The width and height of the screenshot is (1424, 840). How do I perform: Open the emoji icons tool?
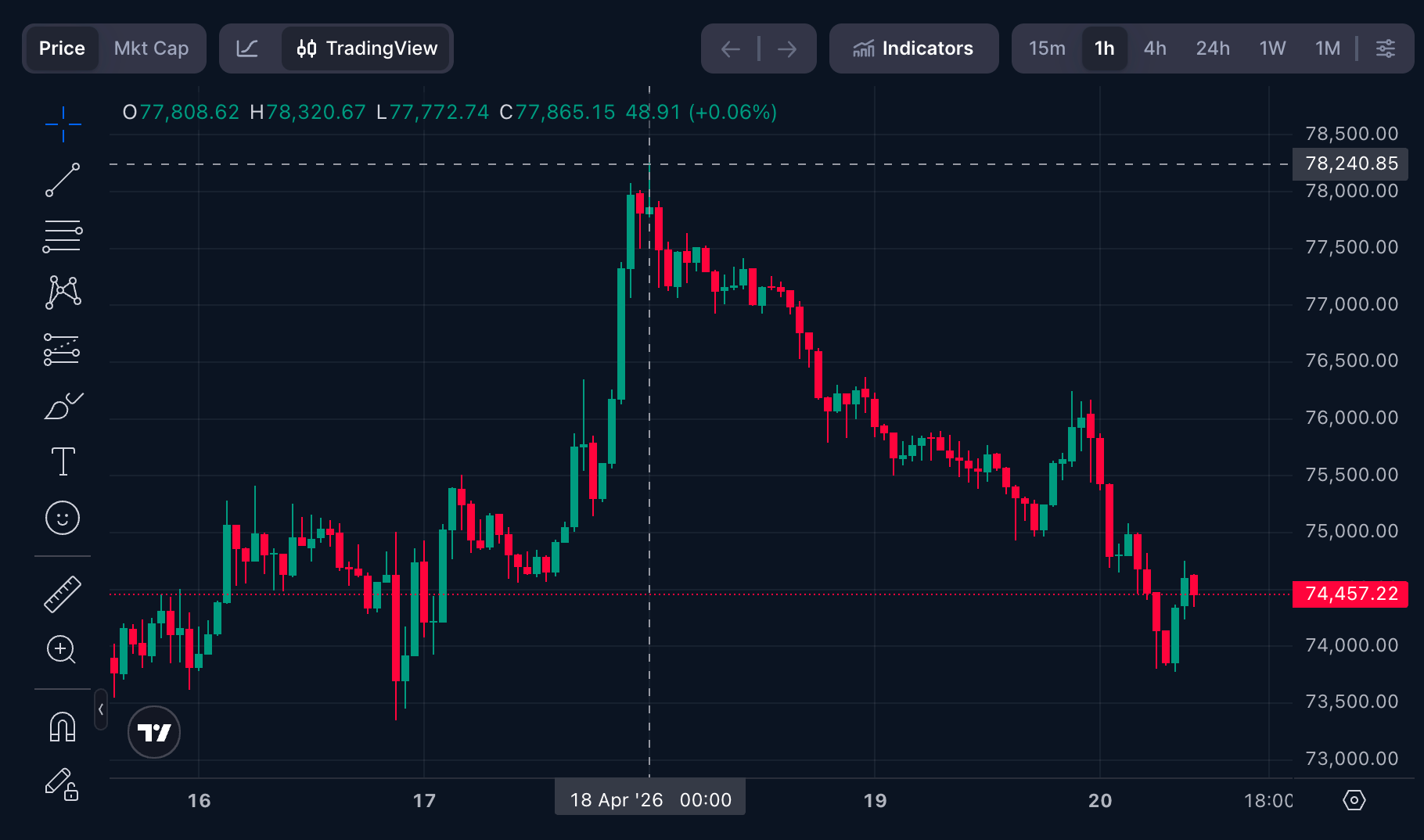click(63, 518)
